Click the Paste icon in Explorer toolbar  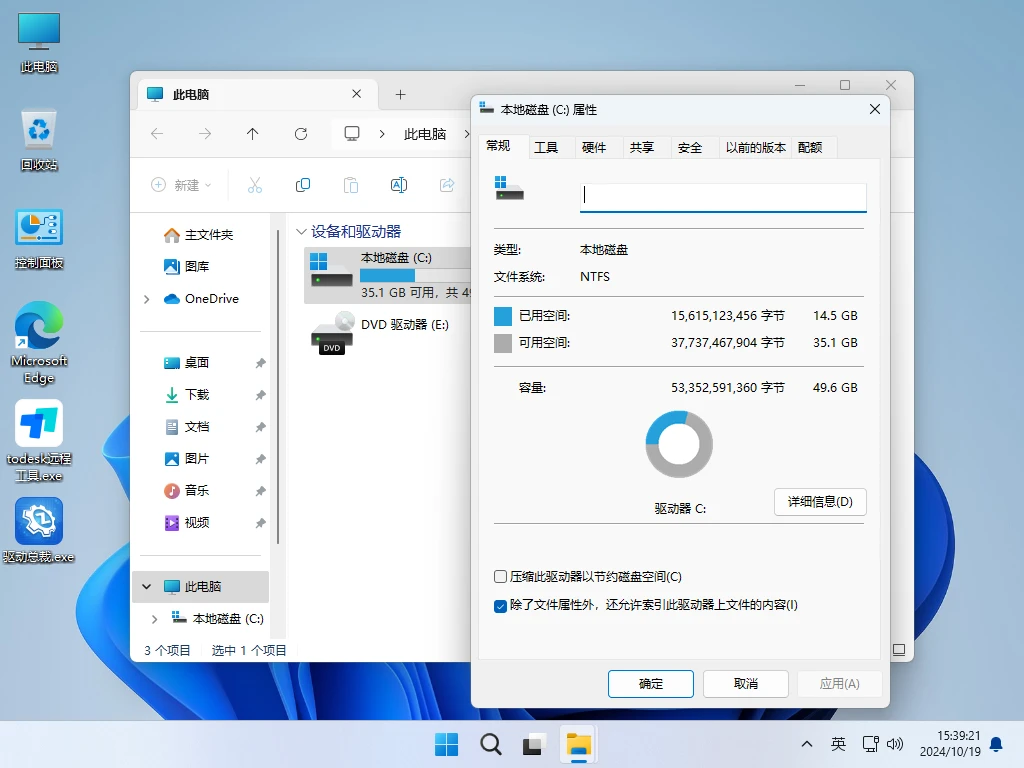point(351,185)
